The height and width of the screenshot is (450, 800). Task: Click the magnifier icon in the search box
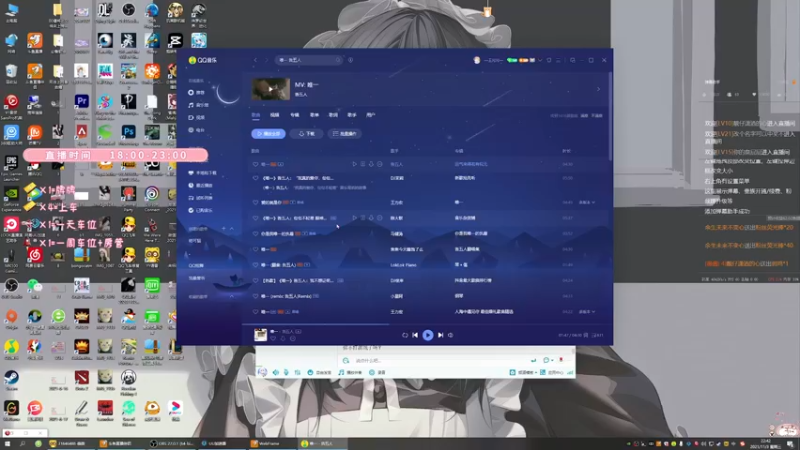coord(338,60)
